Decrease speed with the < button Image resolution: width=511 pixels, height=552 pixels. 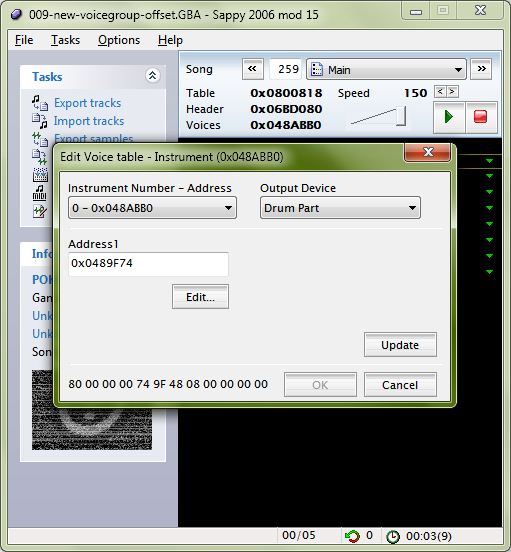pos(440,92)
